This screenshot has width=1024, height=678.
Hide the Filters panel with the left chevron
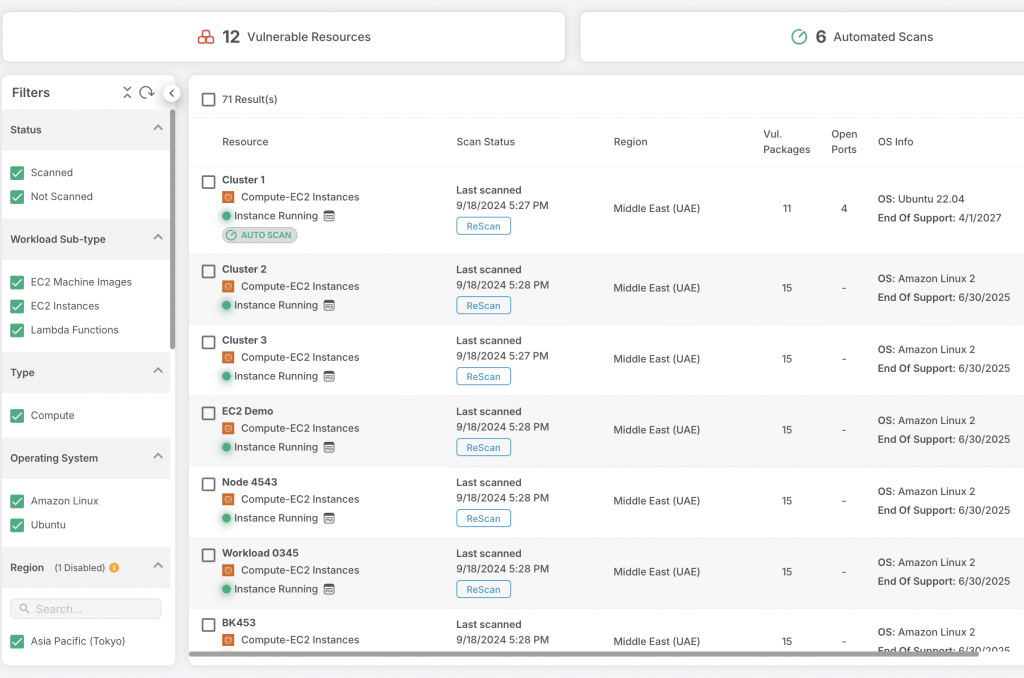point(171,93)
